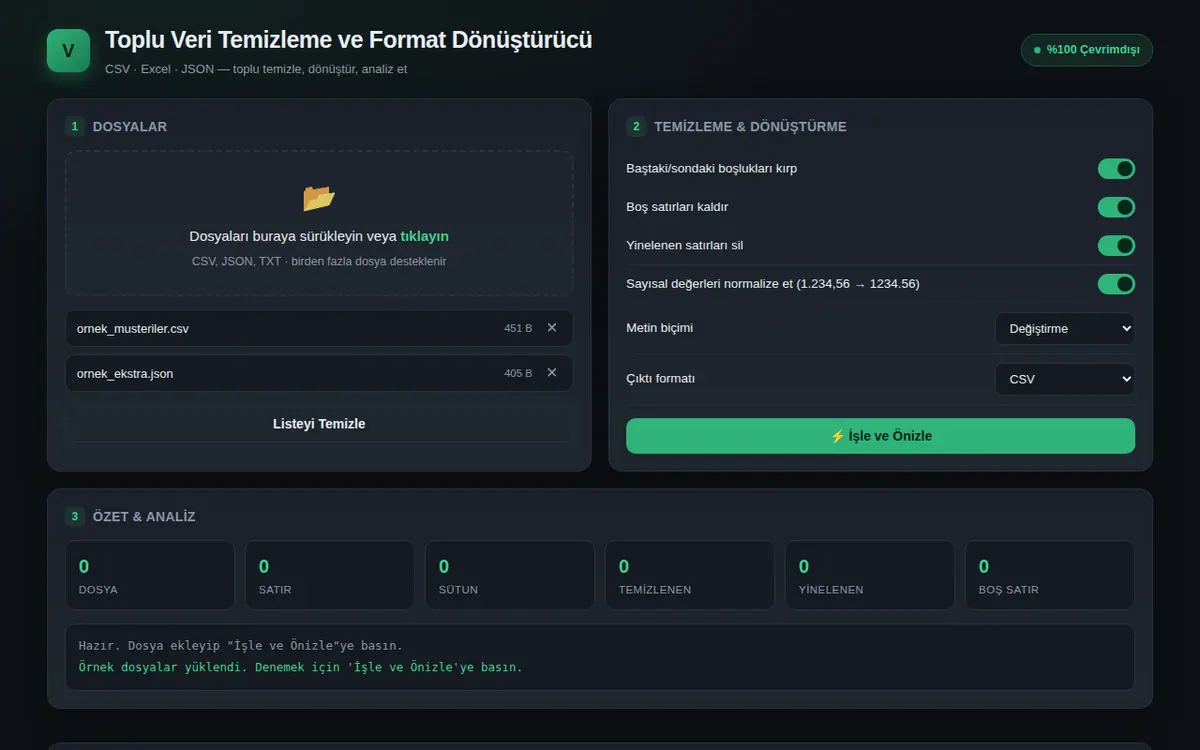Click the TEMİZLENEN stat card
Image resolution: width=1200 pixels, height=750 pixels.
pos(690,575)
